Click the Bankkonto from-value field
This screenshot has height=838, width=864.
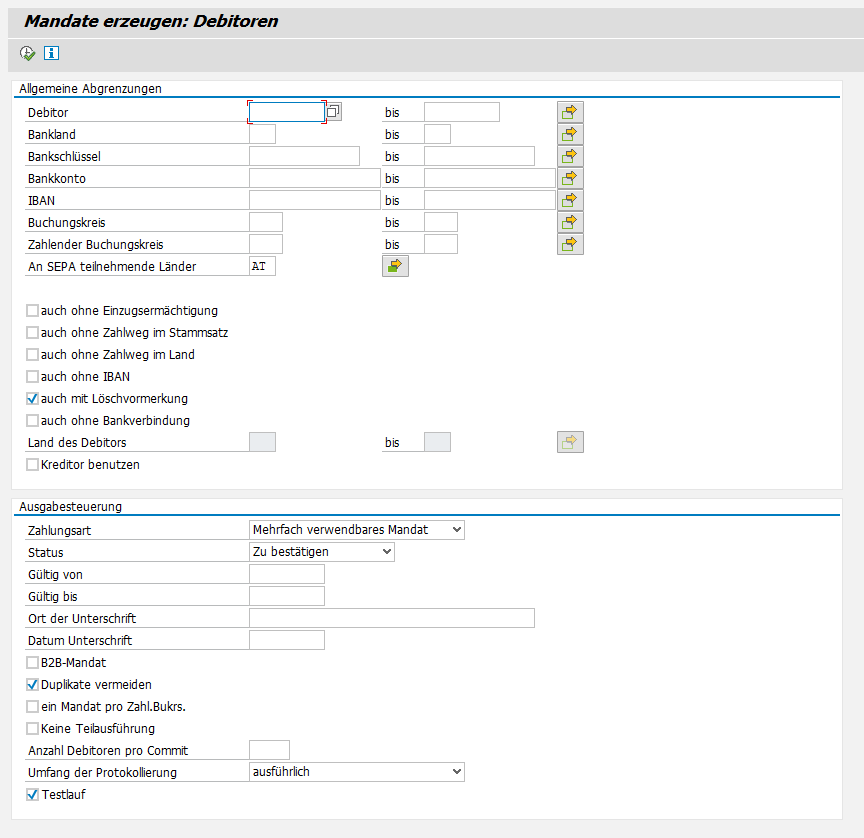[314, 178]
